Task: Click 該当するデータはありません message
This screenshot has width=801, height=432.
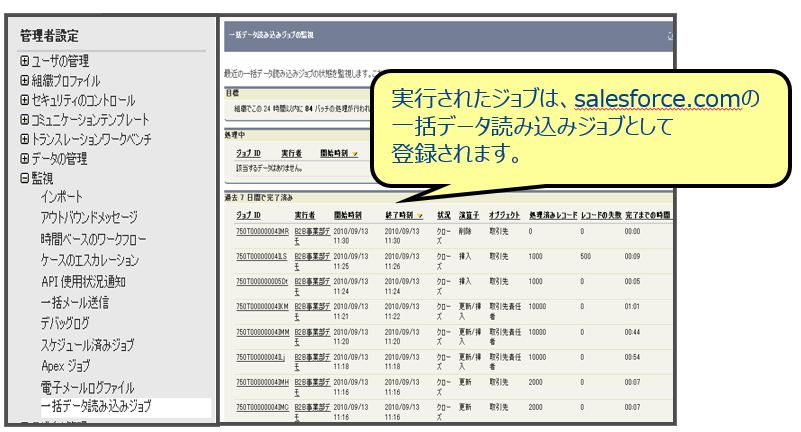Action: [269, 168]
